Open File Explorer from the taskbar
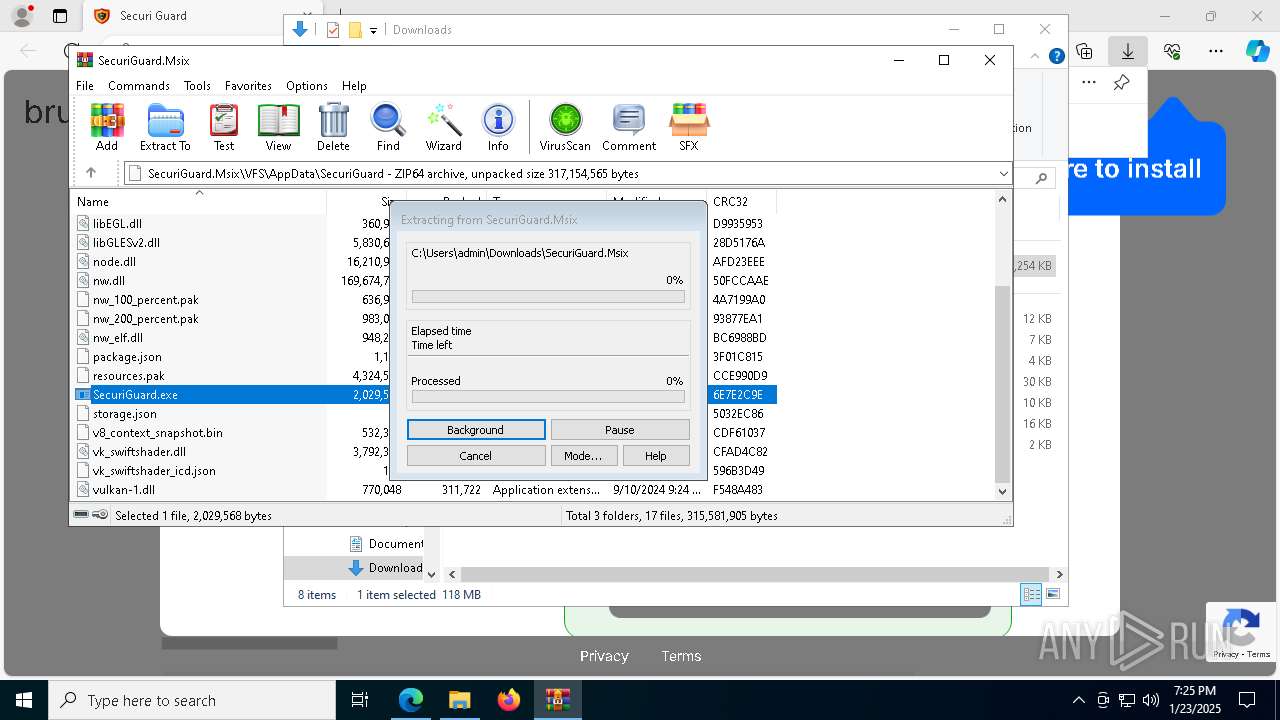Screen dimensions: 1280x720 coord(460,700)
